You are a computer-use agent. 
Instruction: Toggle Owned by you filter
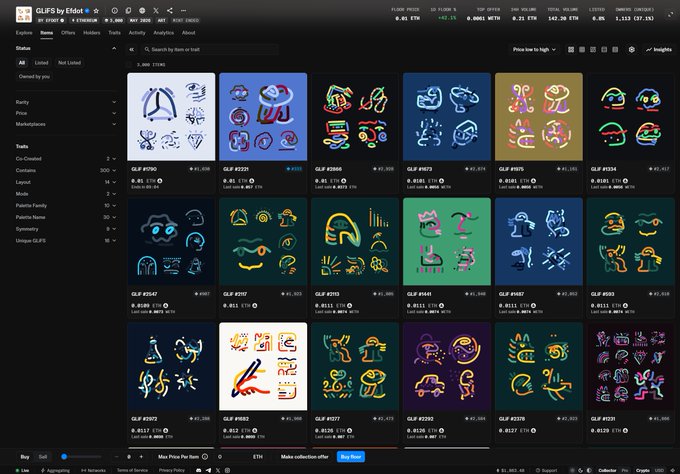click(34, 77)
